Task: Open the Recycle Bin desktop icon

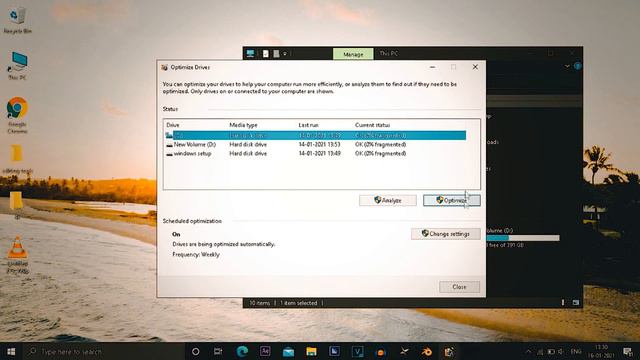Action: click(x=17, y=20)
